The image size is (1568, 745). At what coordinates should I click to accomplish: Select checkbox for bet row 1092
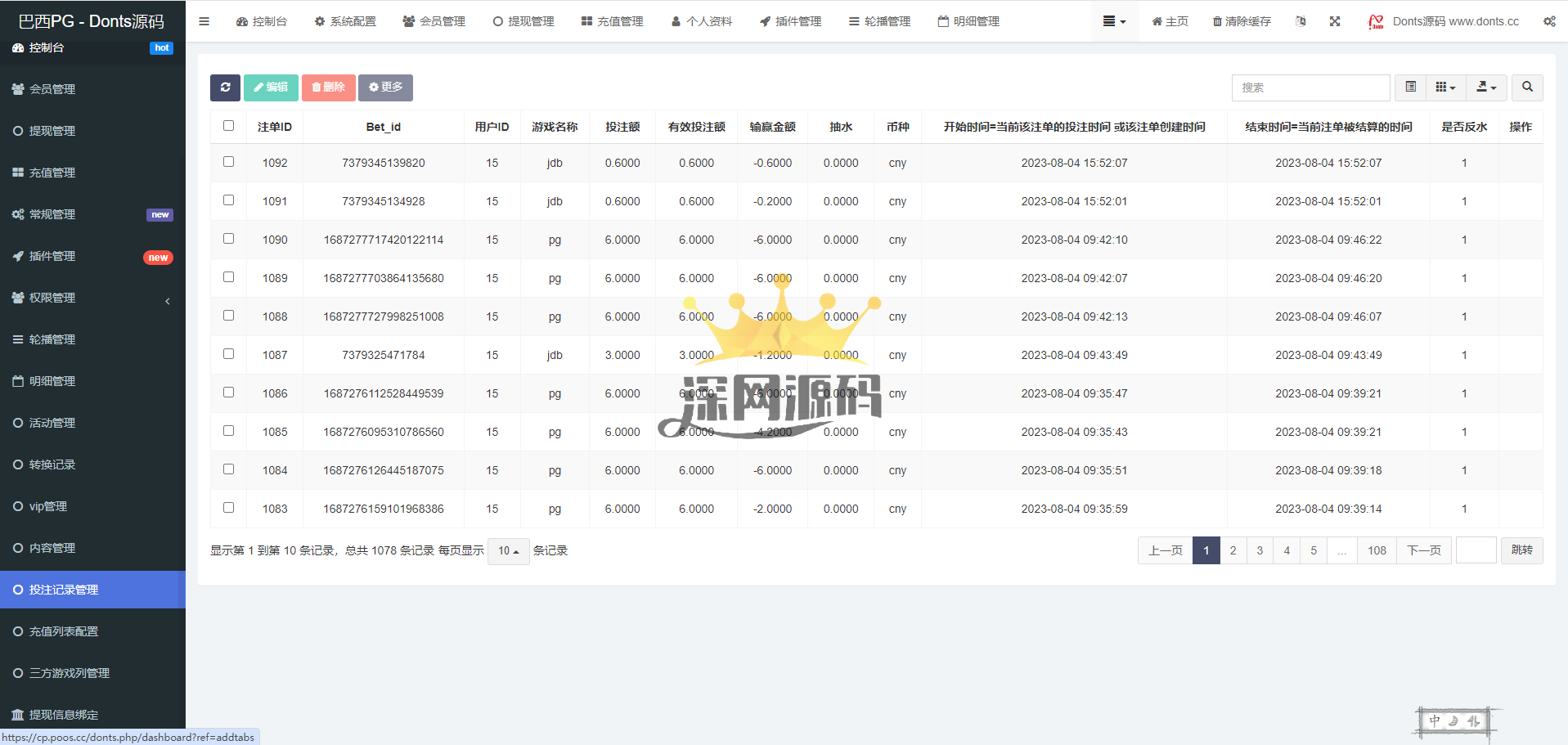tap(228, 162)
